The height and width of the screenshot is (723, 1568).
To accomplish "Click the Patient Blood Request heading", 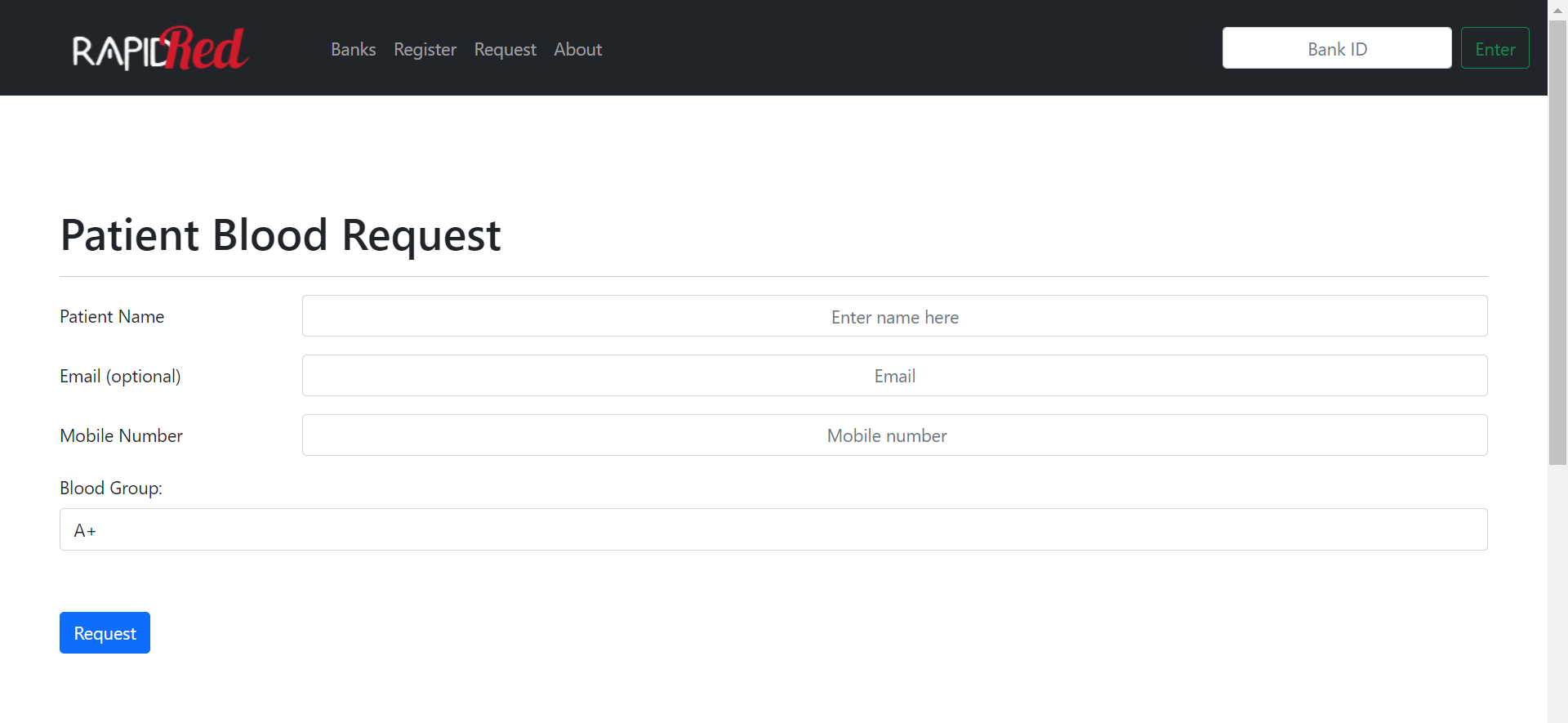I will 280,235.
